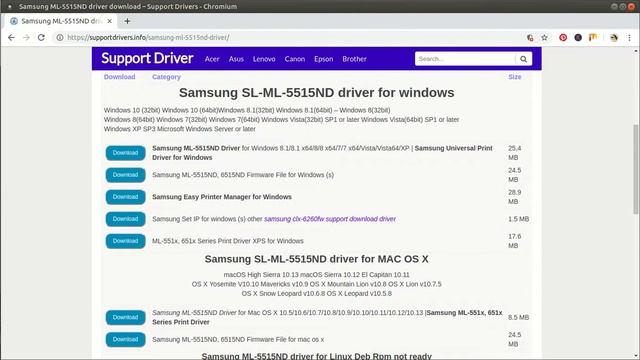Click the 17.6 MB size value
The image size is (640, 360).
coord(515,241)
